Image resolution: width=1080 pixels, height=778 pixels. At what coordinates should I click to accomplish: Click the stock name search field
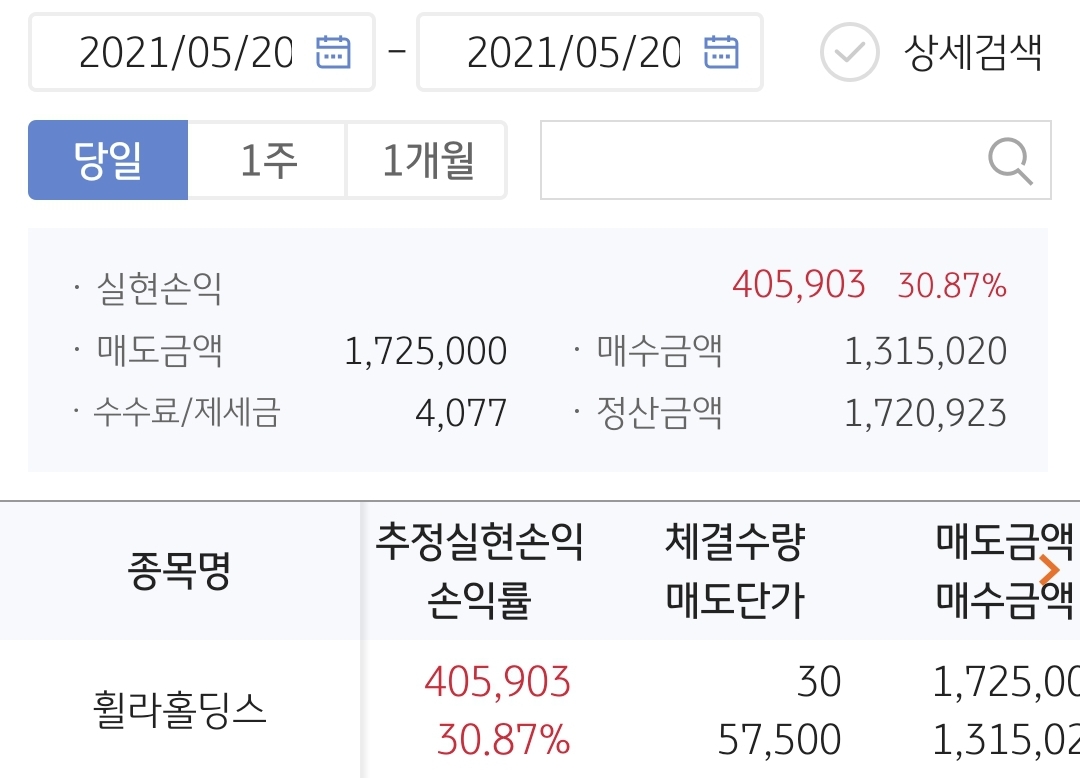click(760, 160)
